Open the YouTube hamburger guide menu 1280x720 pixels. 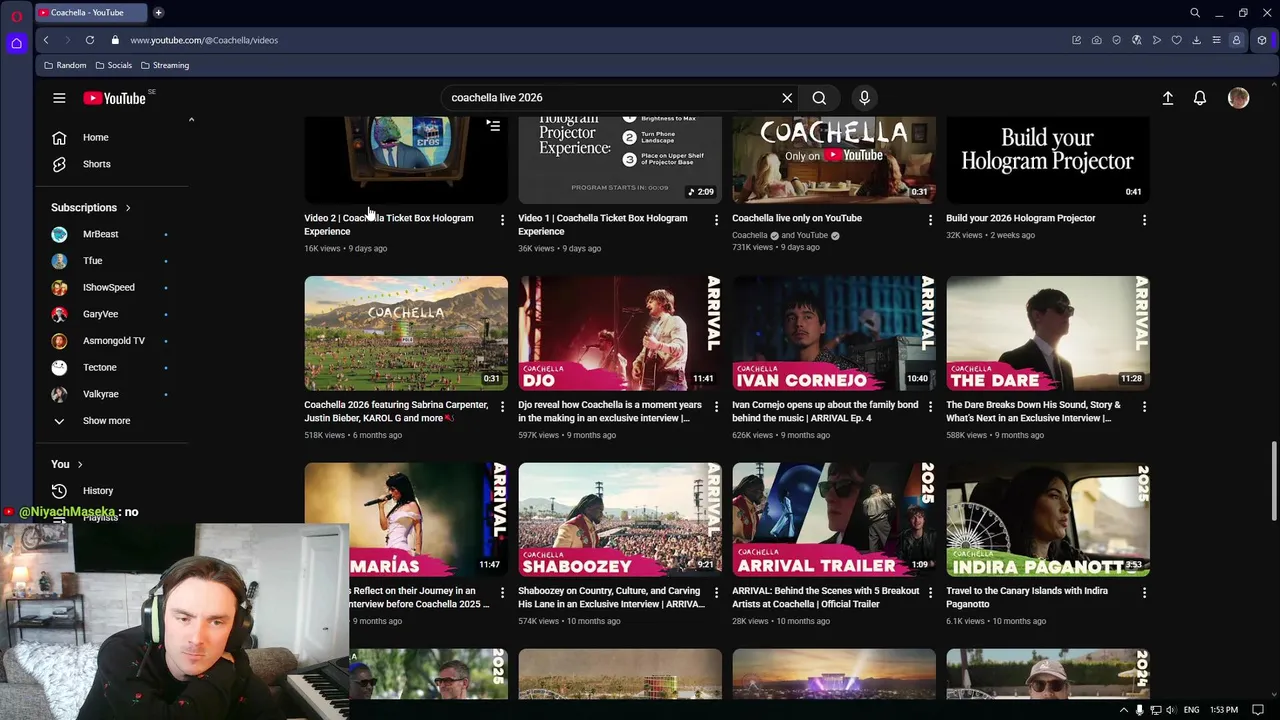point(59,98)
